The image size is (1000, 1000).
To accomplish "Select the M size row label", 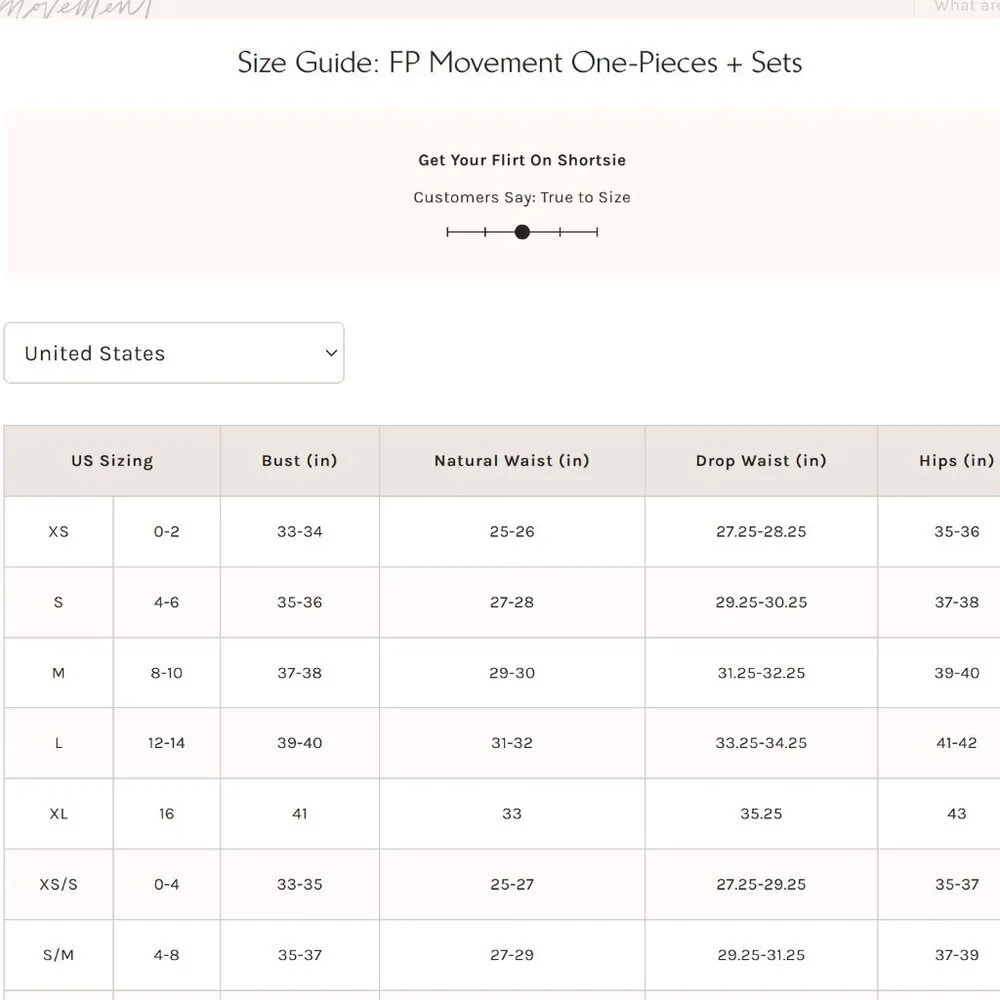I will point(59,673).
